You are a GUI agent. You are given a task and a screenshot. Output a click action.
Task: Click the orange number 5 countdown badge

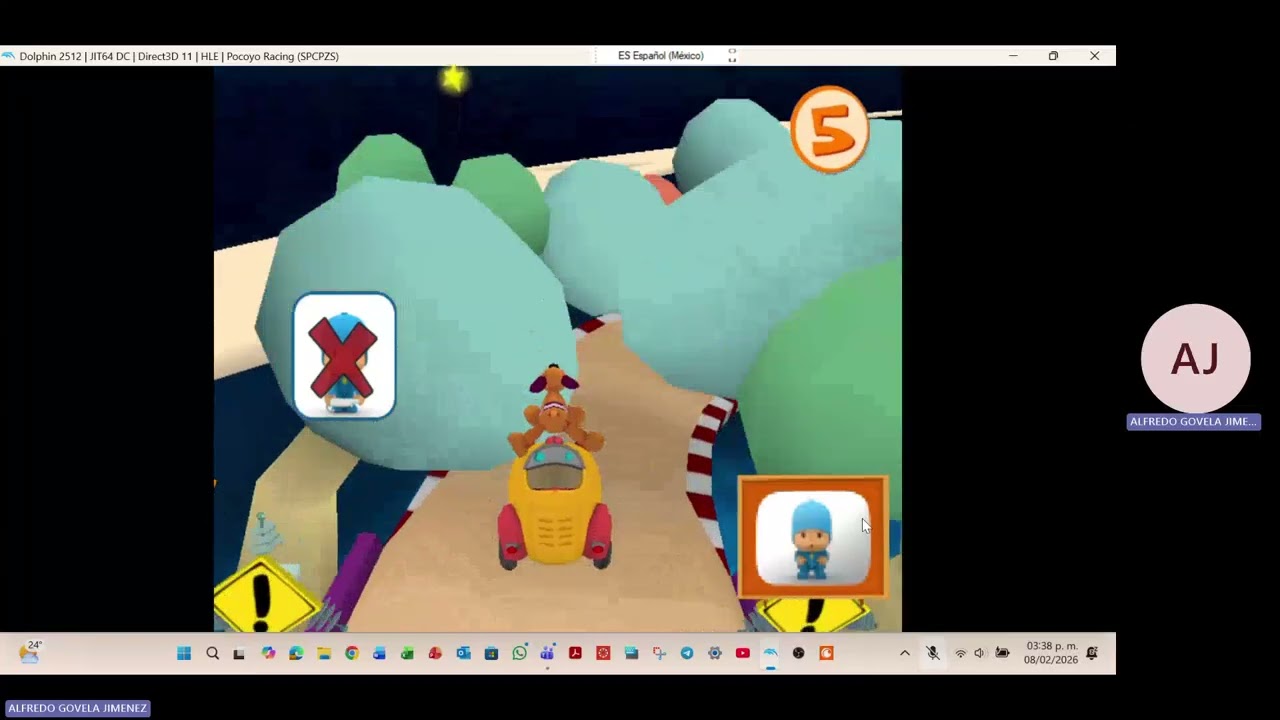point(829,129)
